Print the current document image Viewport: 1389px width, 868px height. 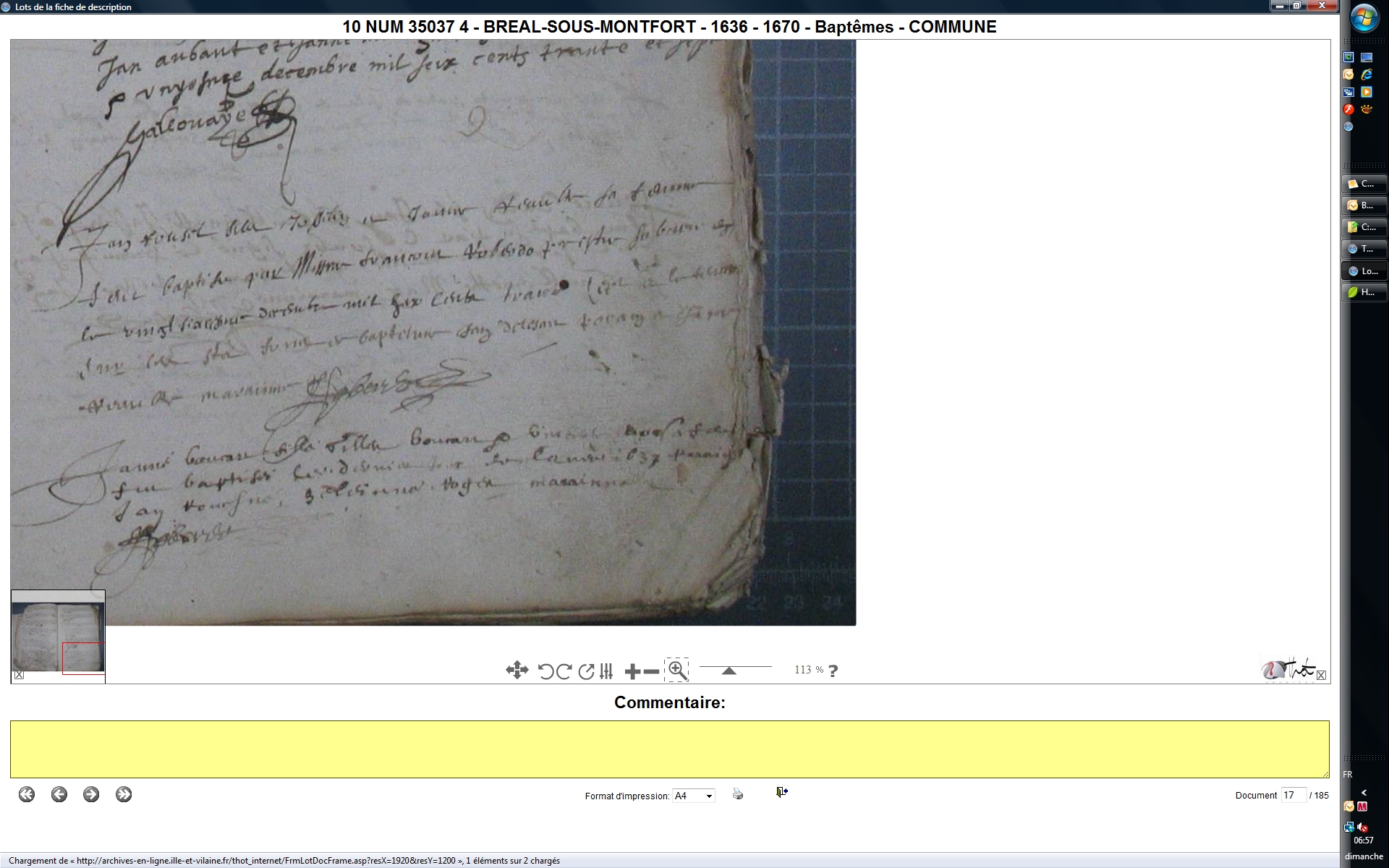(x=737, y=793)
